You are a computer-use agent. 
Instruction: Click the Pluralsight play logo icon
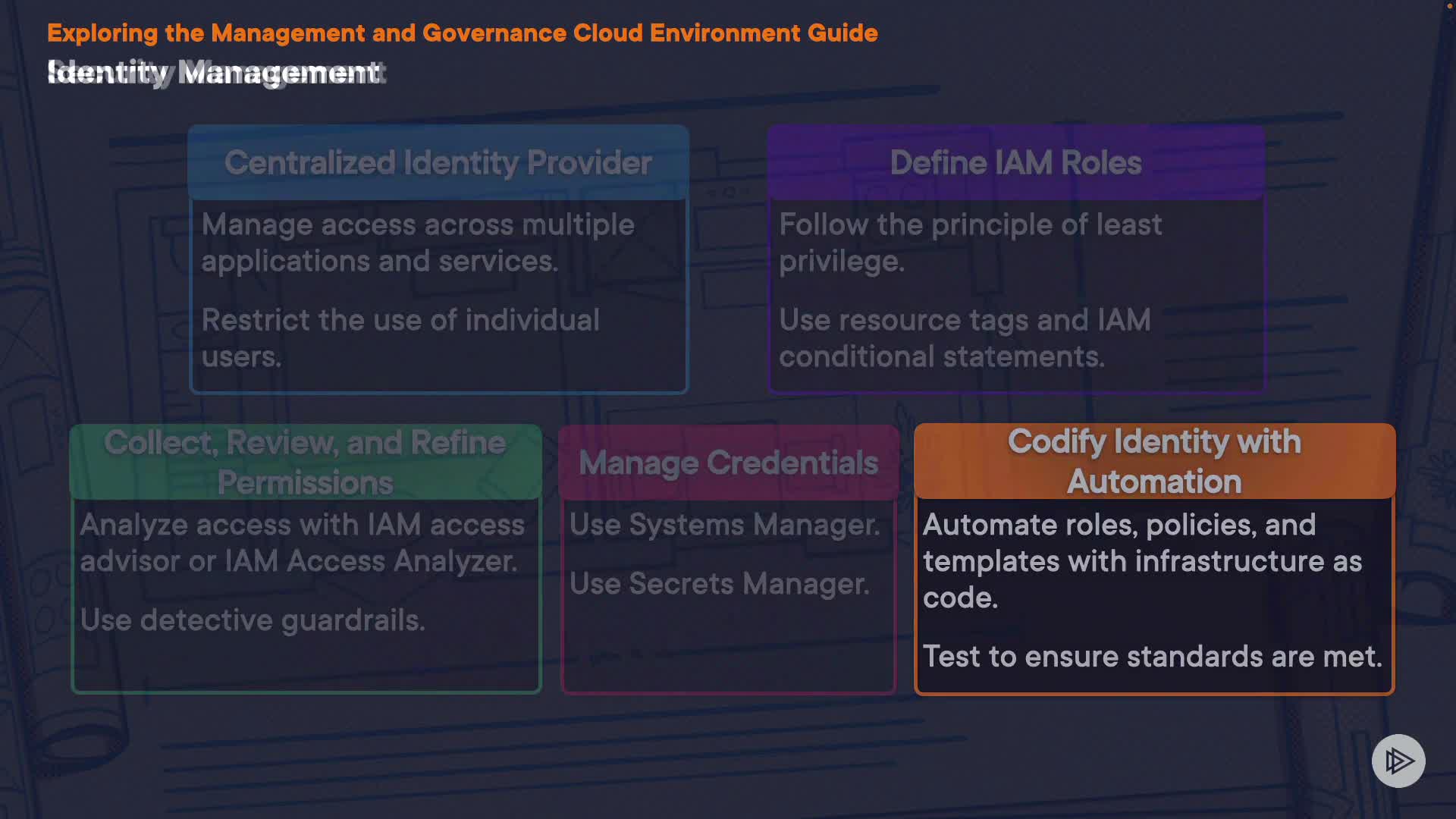click(x=1398, y=761)
